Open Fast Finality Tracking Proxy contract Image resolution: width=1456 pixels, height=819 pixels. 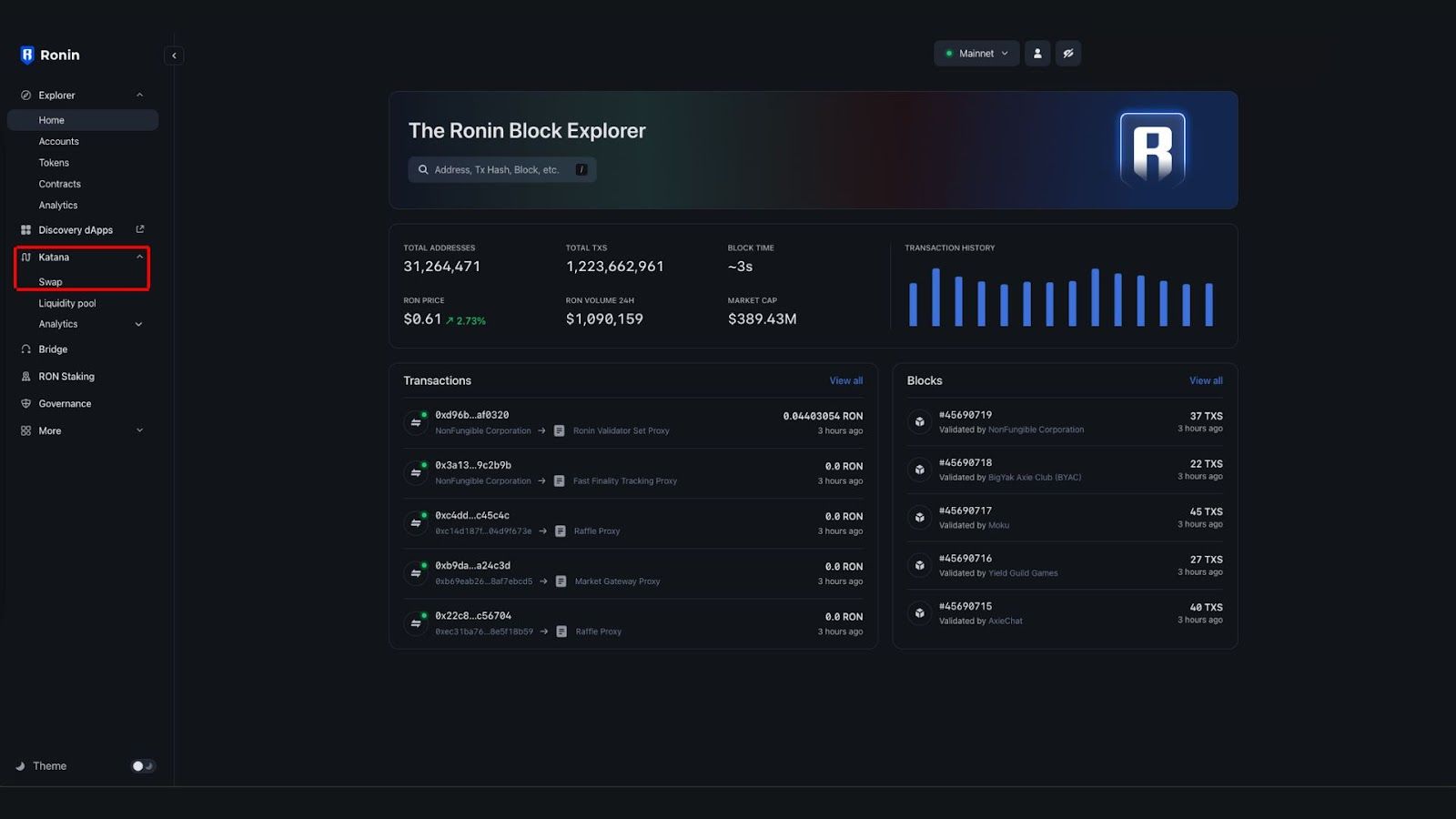point(625,481)
